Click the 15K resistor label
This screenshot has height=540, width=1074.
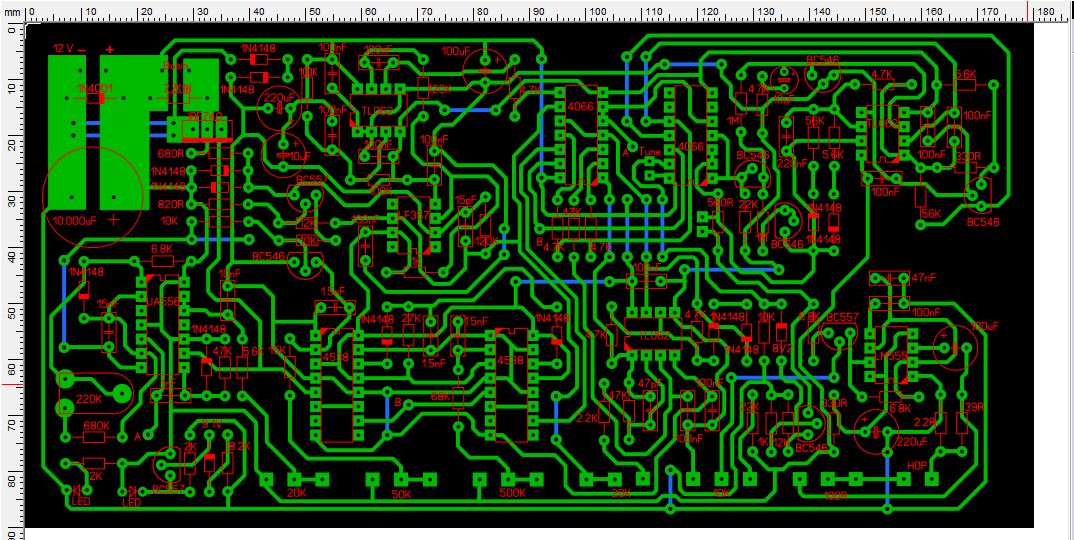click(x=276, y=350)
